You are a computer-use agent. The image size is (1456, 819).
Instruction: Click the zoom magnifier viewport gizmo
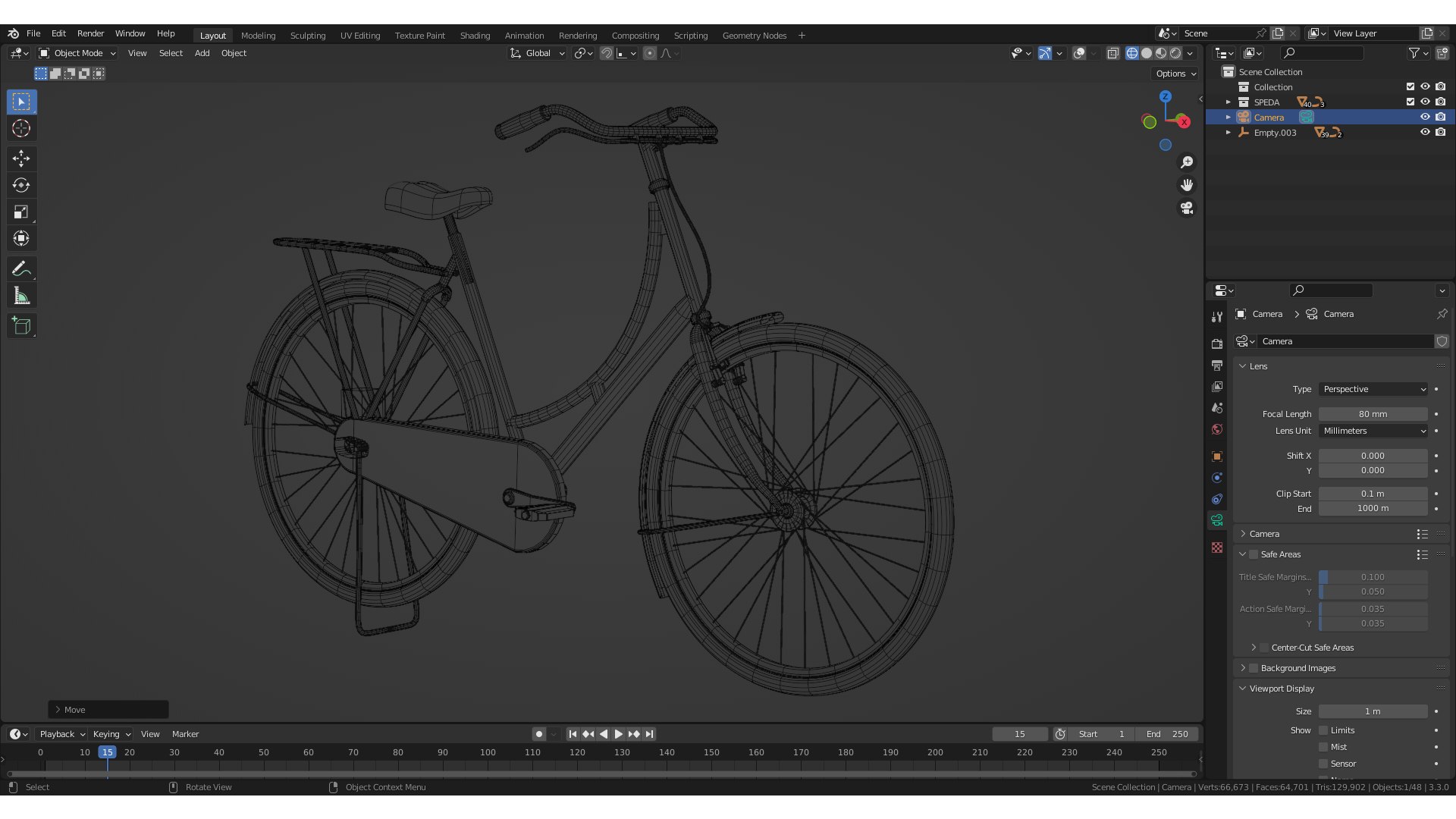coord(1187,162)
